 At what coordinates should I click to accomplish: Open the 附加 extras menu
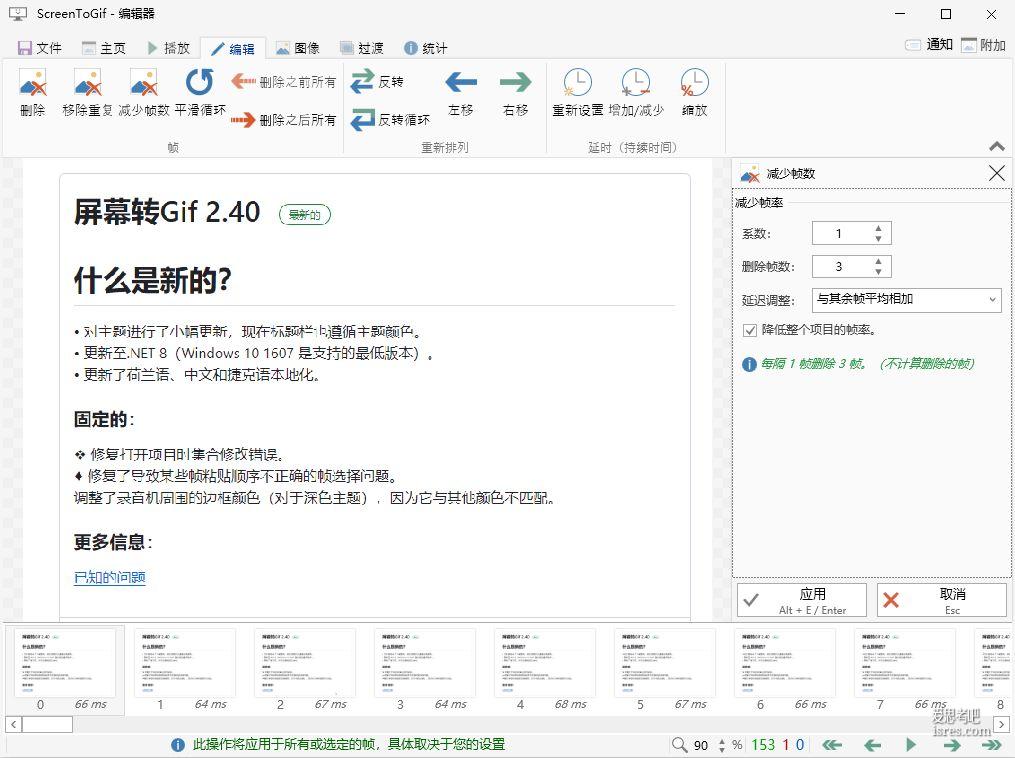(983, 45)
